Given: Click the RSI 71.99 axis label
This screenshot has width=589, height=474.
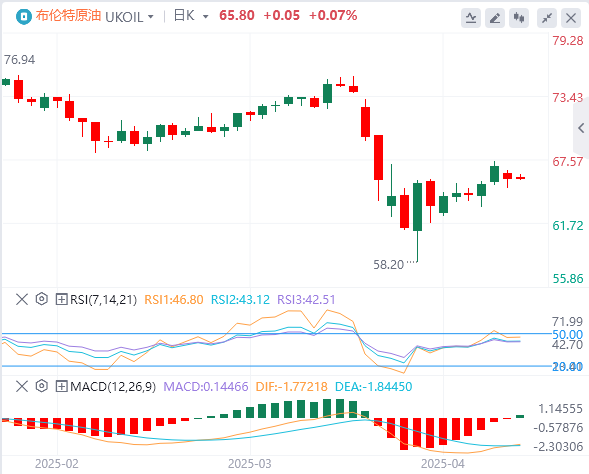Looking at the screenshot, I should pyautogui.click(x=568, y=322).
